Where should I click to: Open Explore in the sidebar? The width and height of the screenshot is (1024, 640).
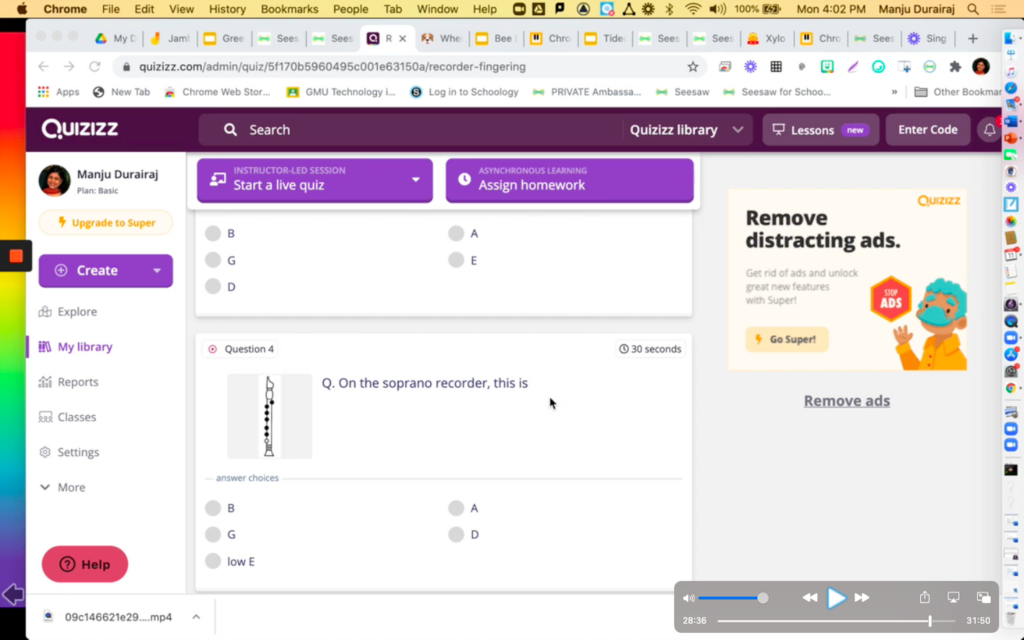76,312
